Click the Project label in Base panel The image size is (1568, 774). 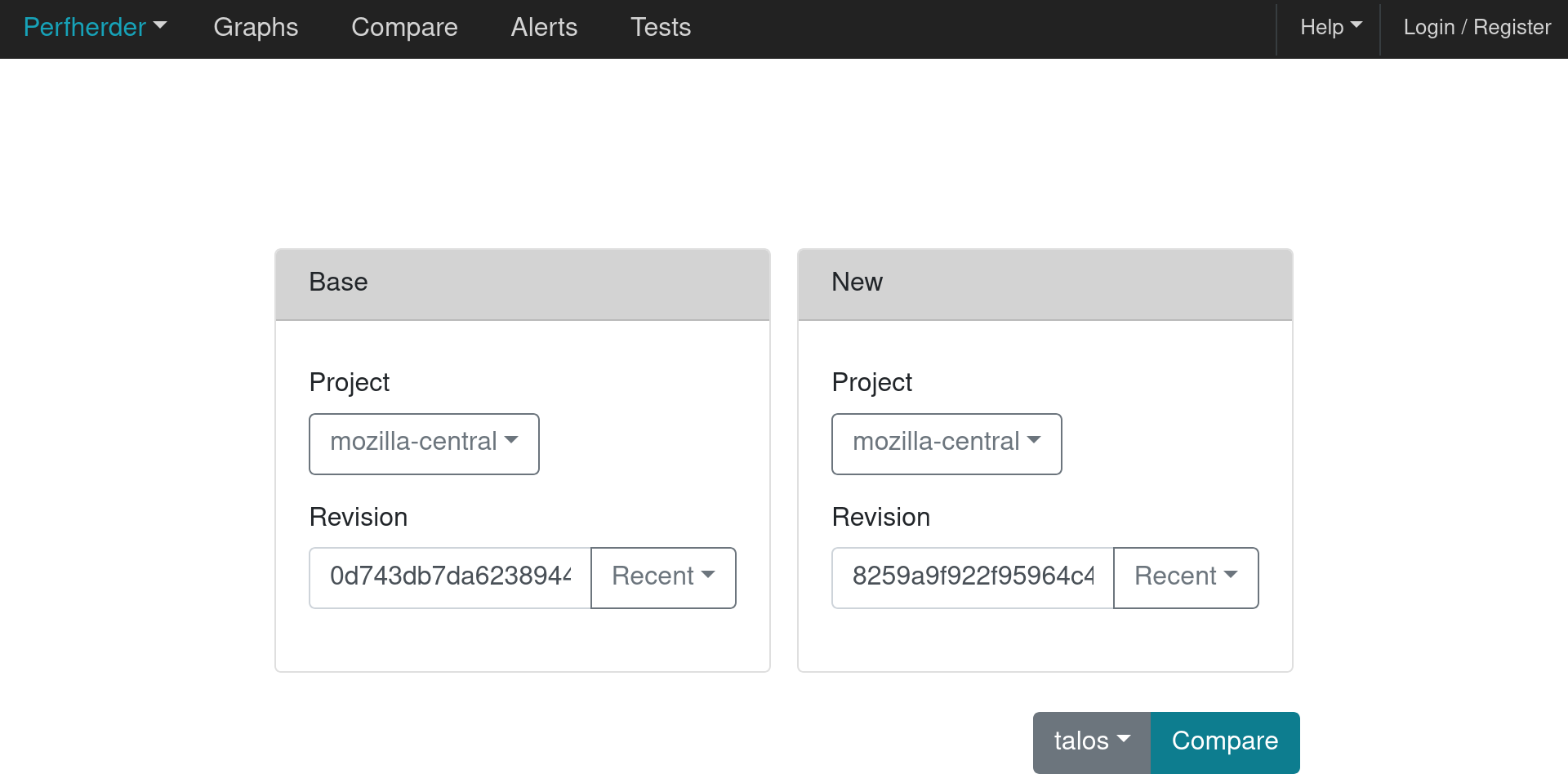(x=350, y=382)
